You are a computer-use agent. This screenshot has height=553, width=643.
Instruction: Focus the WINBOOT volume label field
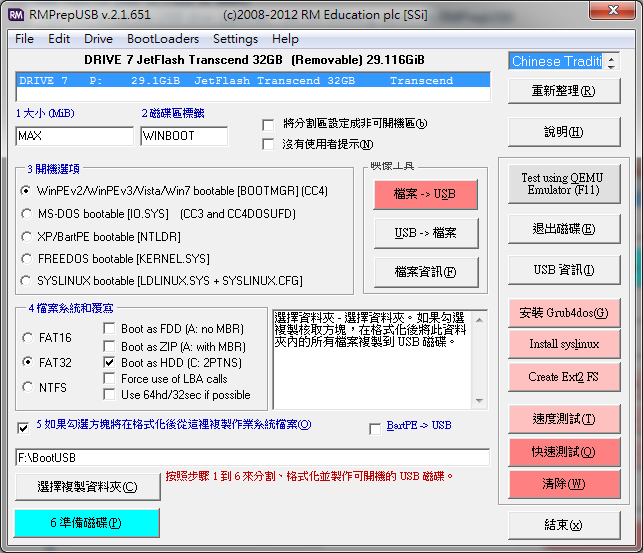pyautogui.click(x=184, y=136)
